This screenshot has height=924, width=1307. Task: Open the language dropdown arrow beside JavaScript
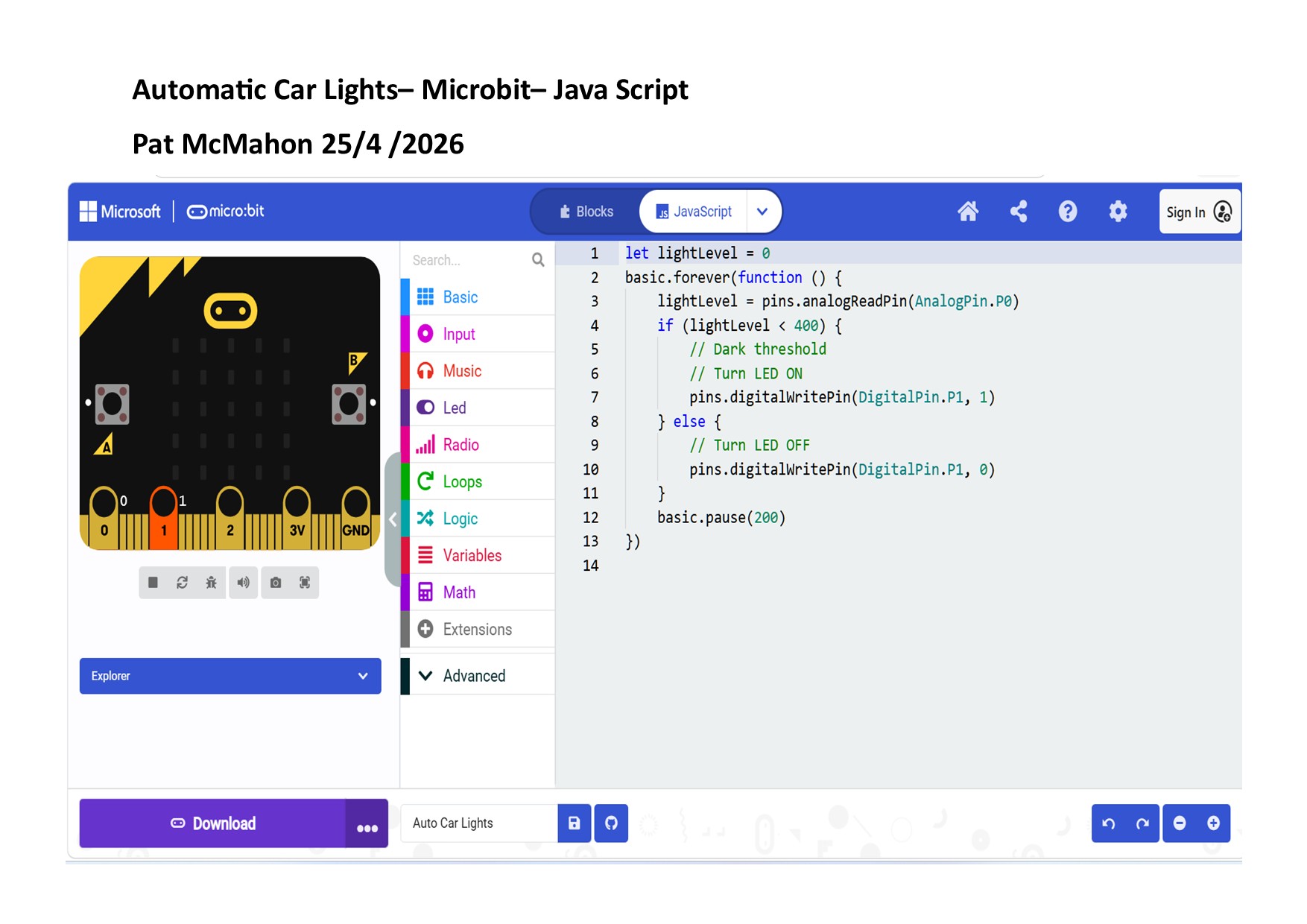(x=762, y=212)
